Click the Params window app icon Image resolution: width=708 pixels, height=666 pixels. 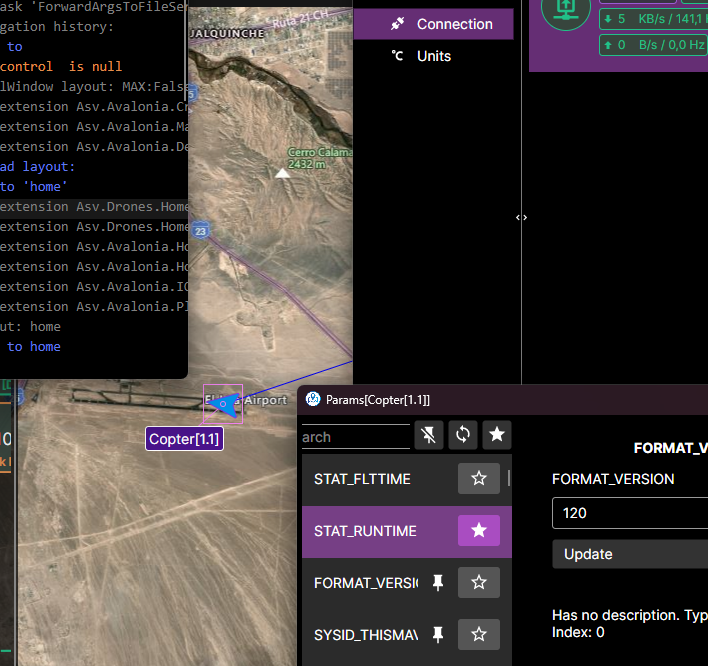(313, 399)
